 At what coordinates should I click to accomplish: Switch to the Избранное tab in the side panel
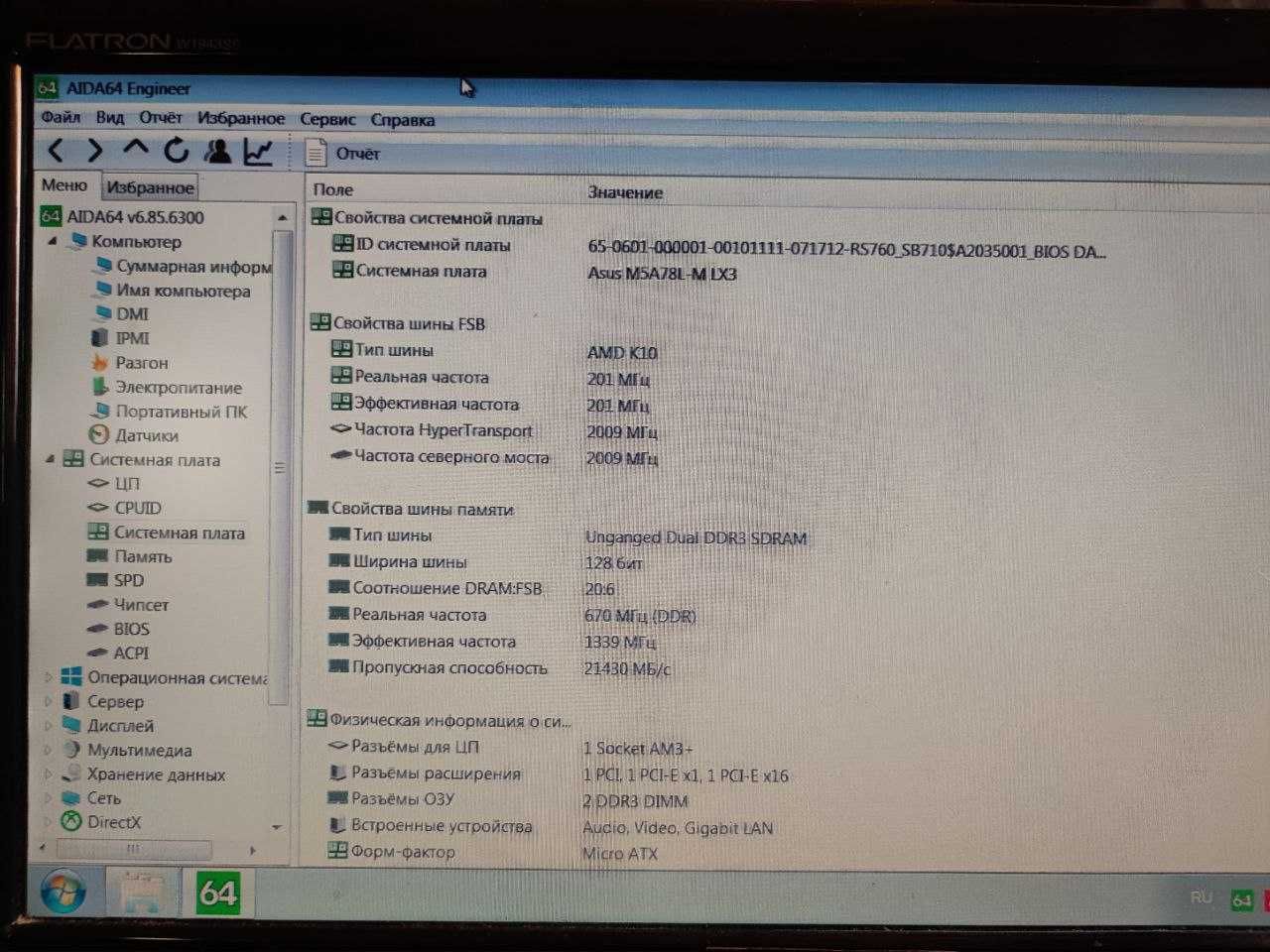click(150, 187)
